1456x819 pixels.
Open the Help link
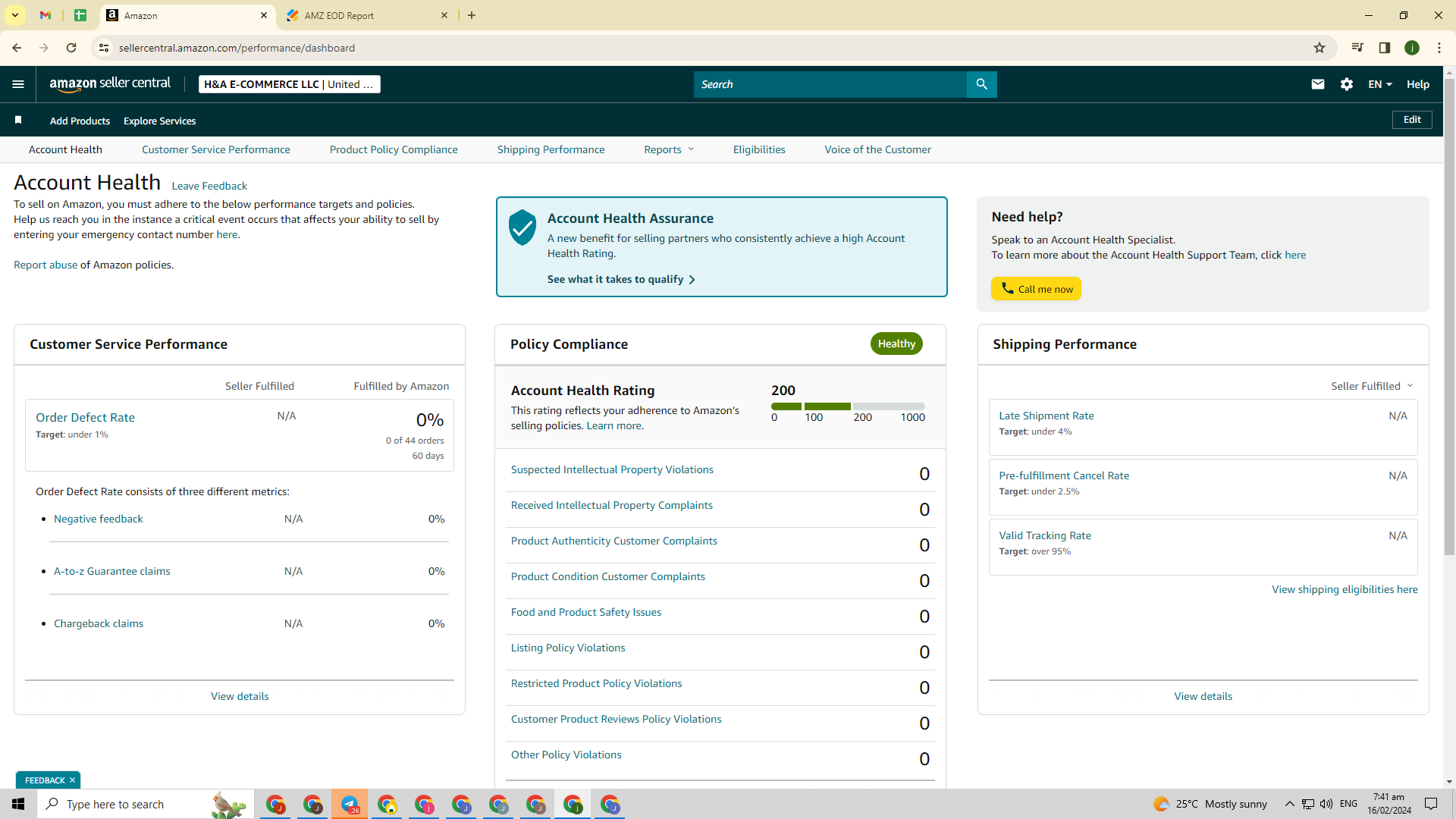1418,84
